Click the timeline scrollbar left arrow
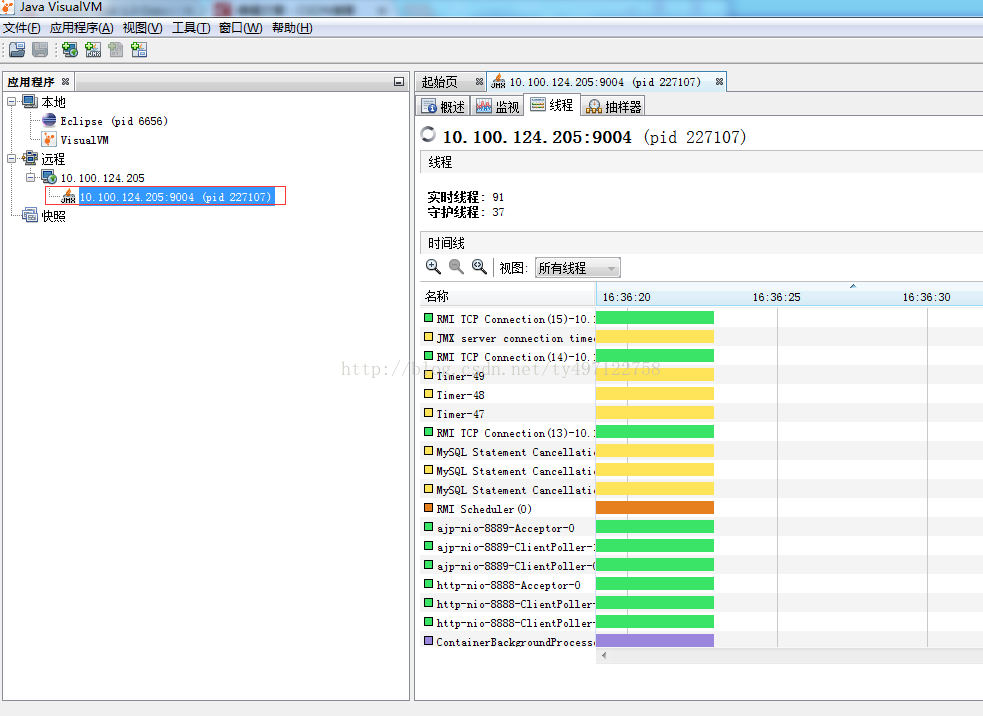Image resolution: width=983 pixels, height=716 pixels. pyautogui.click(x=604, y=656)
